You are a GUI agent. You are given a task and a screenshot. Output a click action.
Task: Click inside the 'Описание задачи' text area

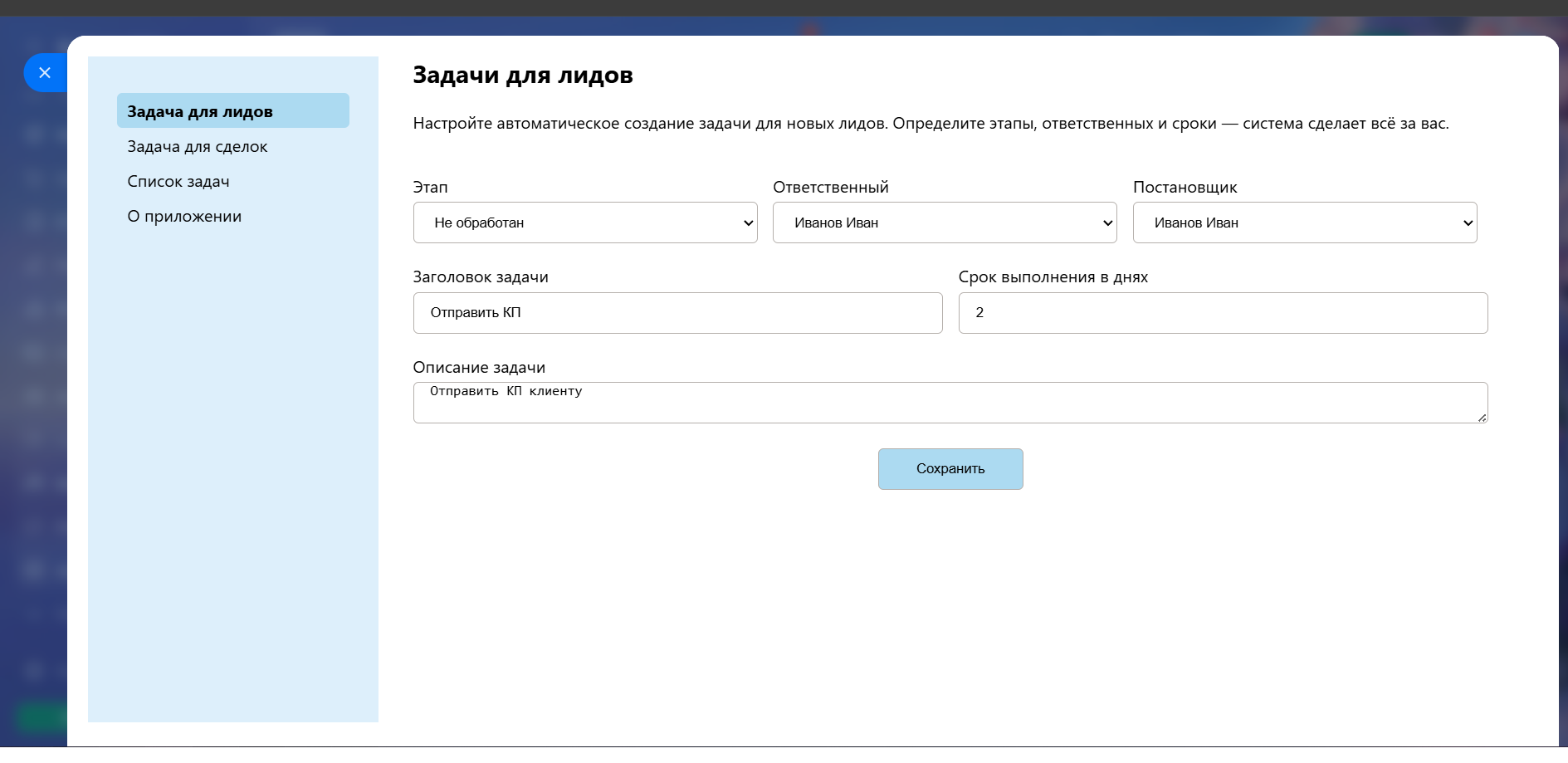(x=950, y=403)
